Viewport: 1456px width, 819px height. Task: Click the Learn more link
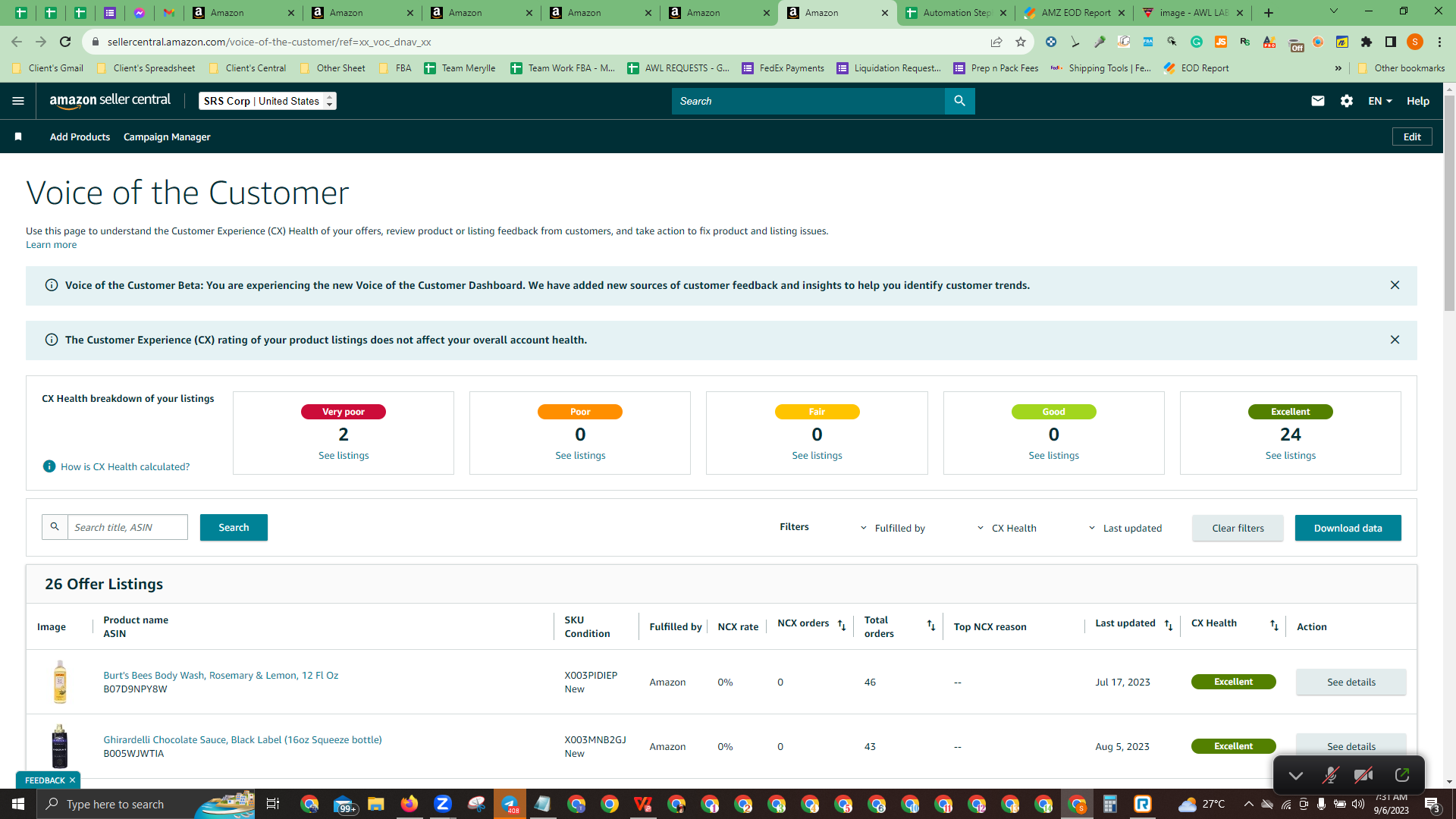[51, 244]
